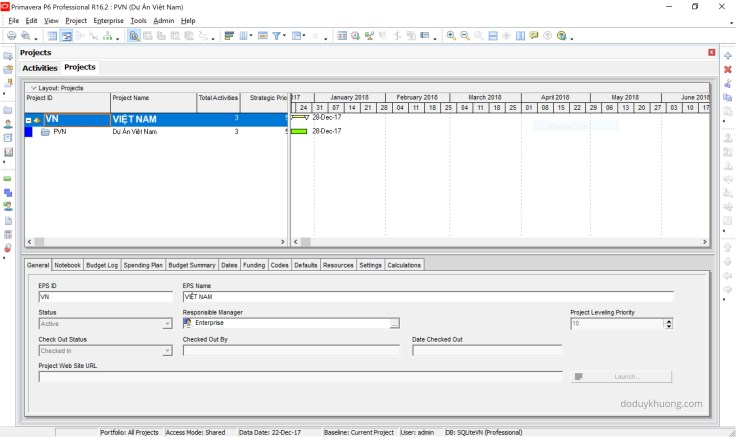Click the EPS ID input field
Screen dimensions: 736x437
106,297
